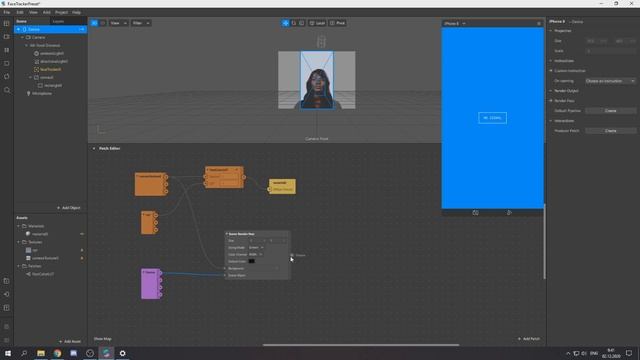Collapse the canvas0 tree node

30,78
